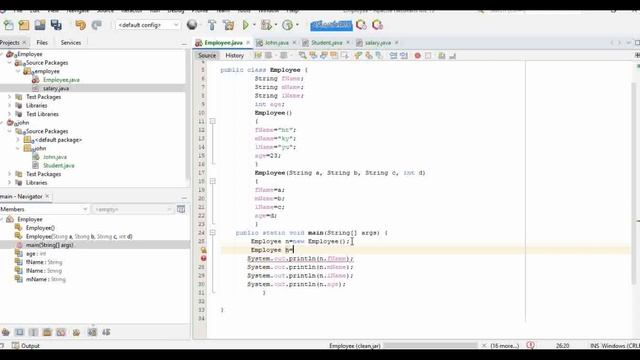Screen dimensions: 640x360
Task: Select Employee.java in the Projects tree
Action: pyautogui.click(x=61, y=80)
